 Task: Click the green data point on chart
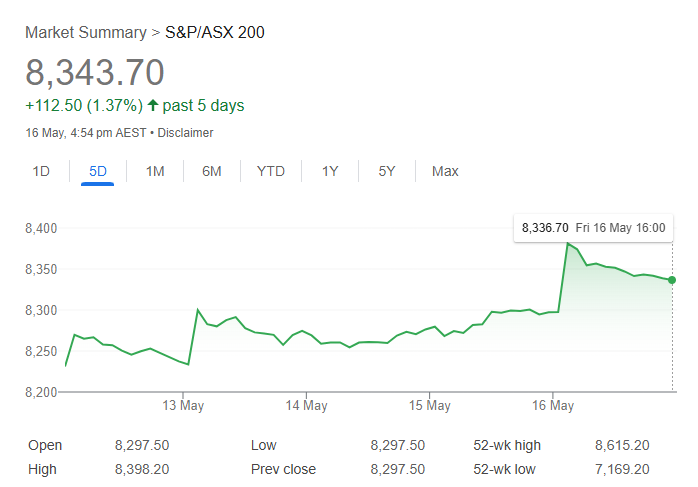672,280
